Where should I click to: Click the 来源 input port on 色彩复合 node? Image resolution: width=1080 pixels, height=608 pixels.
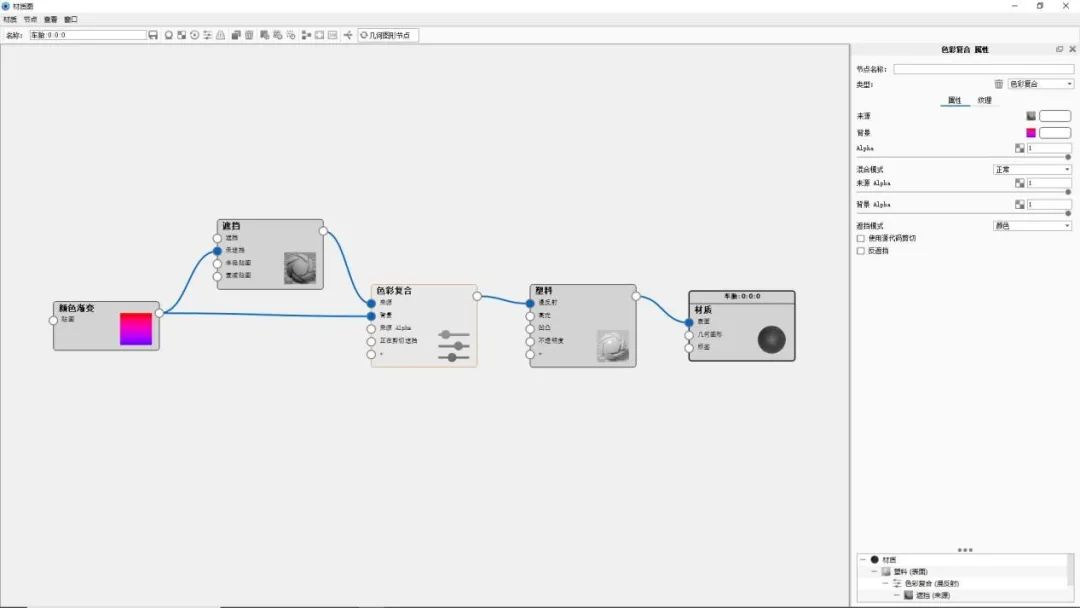pos(371,302)
